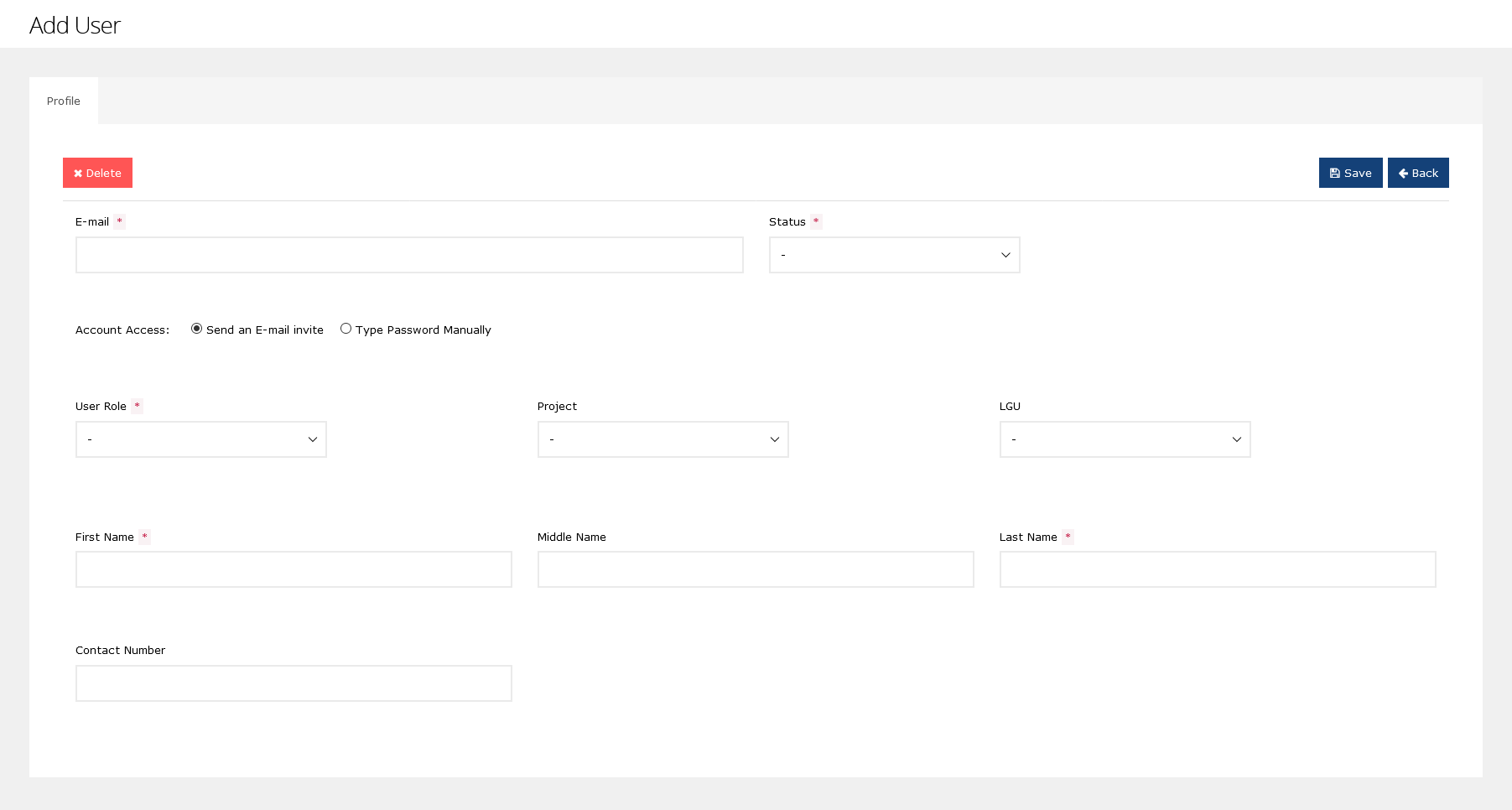This screenshot has width=1512, height=810.
Task: Click into the First Name field
Action: pyautogui.click(x=294, y=569)
